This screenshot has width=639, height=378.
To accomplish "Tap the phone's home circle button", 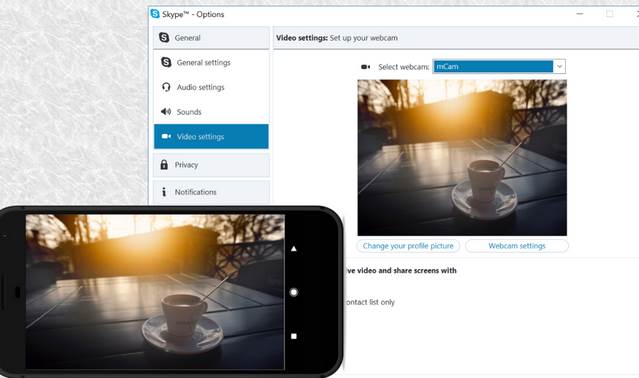I will coord(293,292).
